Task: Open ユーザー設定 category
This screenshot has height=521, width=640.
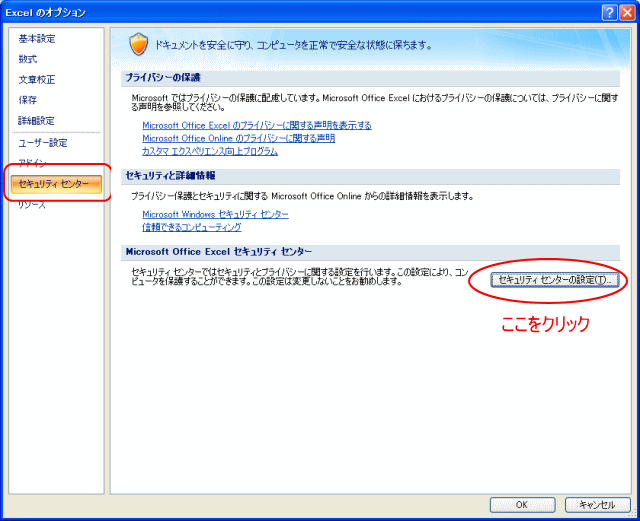Action: (x=42, y=142)
